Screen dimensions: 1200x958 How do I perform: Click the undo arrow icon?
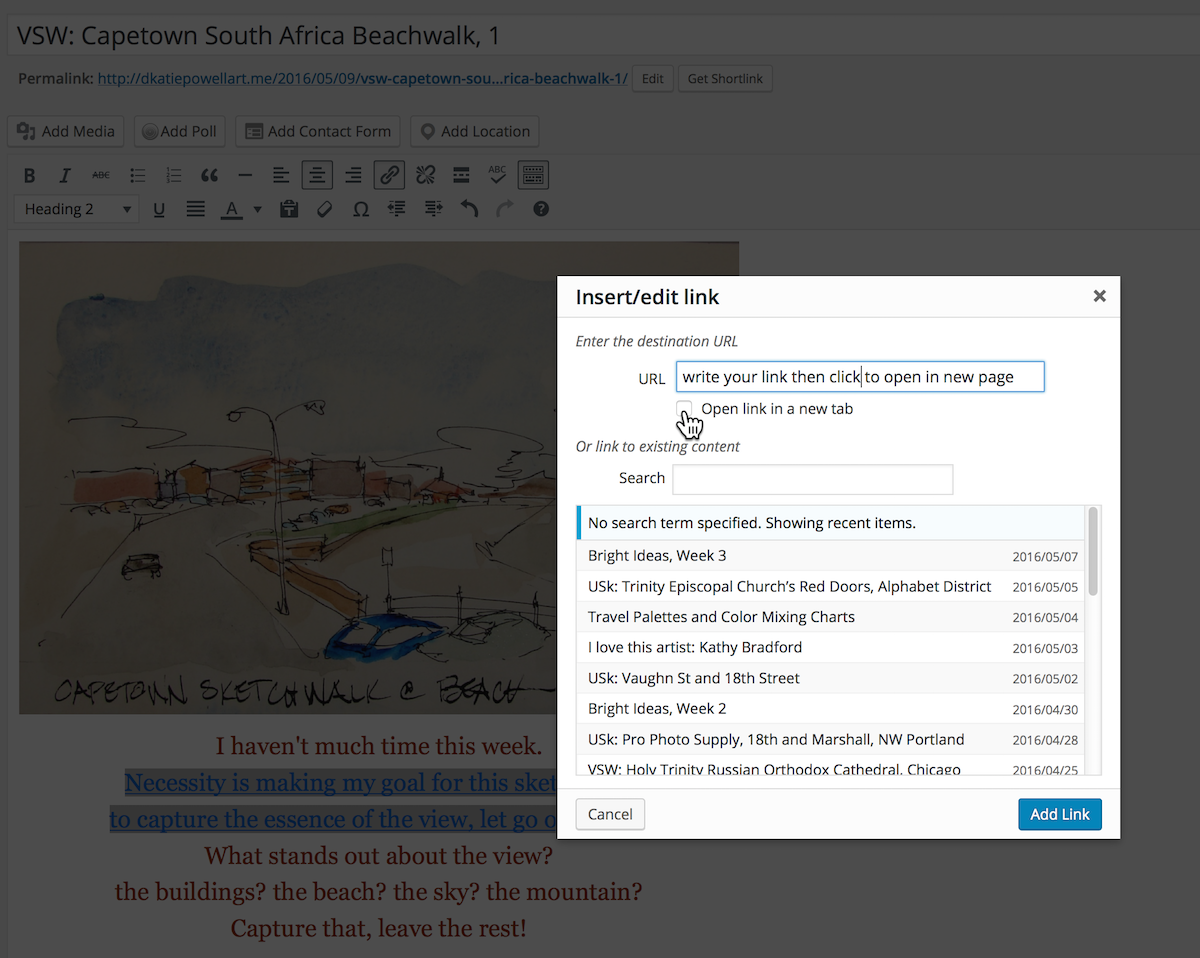point(469,209)
